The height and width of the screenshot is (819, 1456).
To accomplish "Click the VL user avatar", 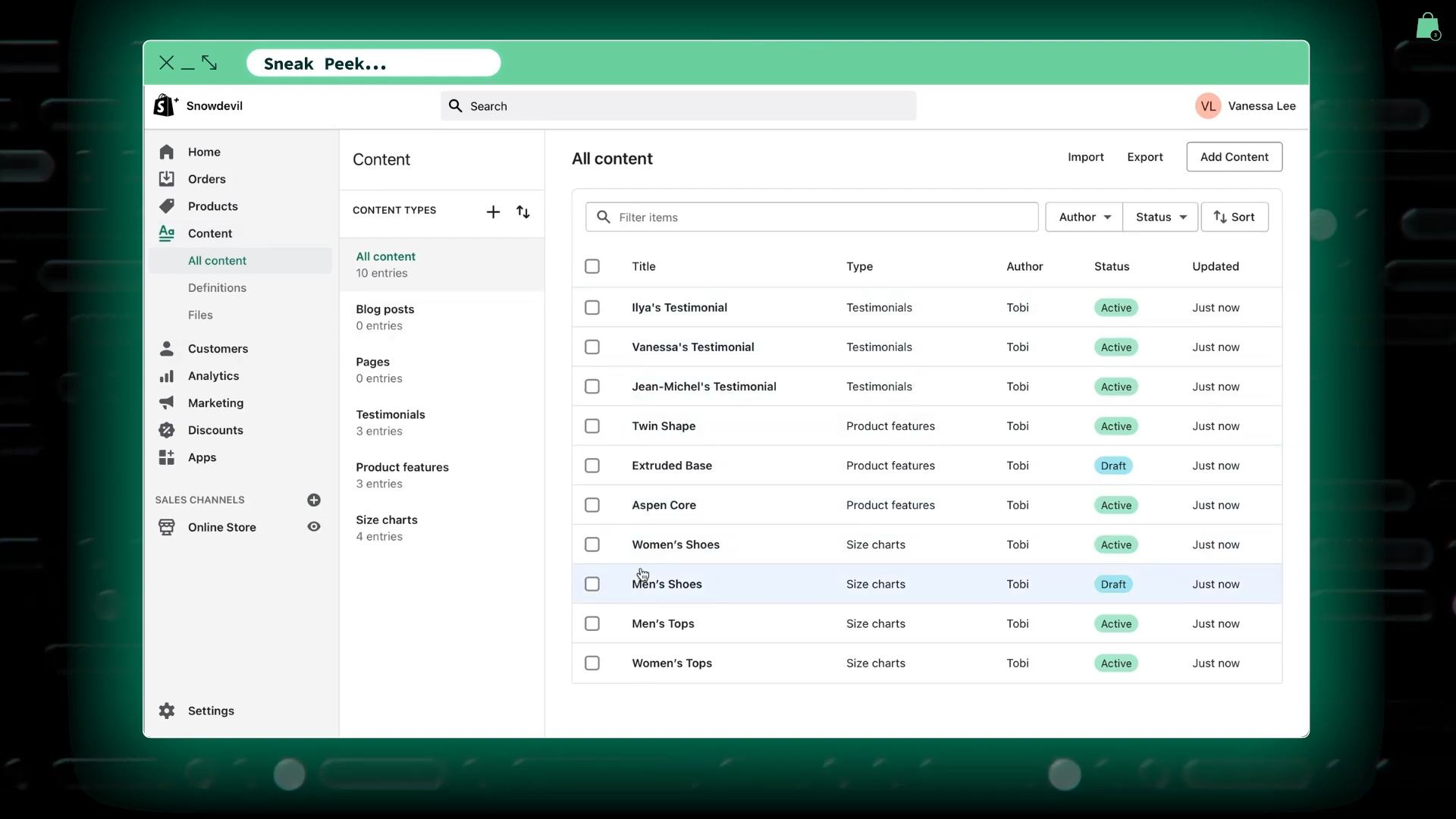I will (x=1208, y=106).
